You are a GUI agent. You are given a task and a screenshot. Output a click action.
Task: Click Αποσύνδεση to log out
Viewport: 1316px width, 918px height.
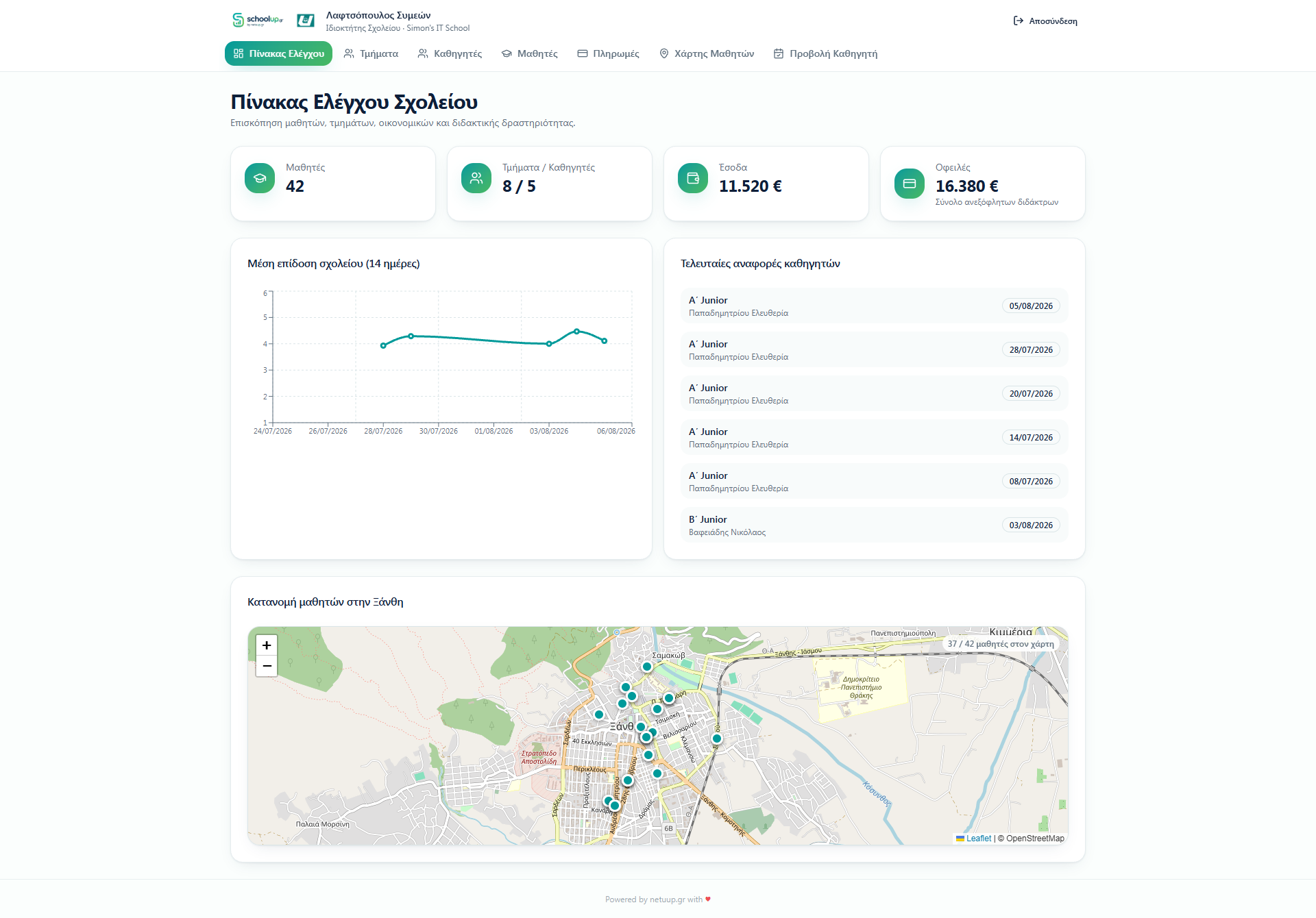[x=1045, y=21]
